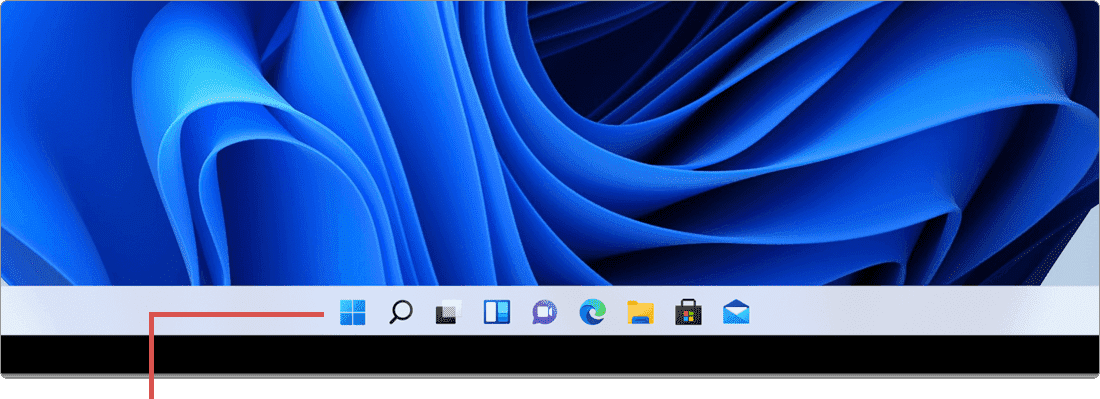The height and width of the screenshot is (399, 1100).
Task: Launch Teams Chat from the taskbar
Action: (x=544, y=312)
